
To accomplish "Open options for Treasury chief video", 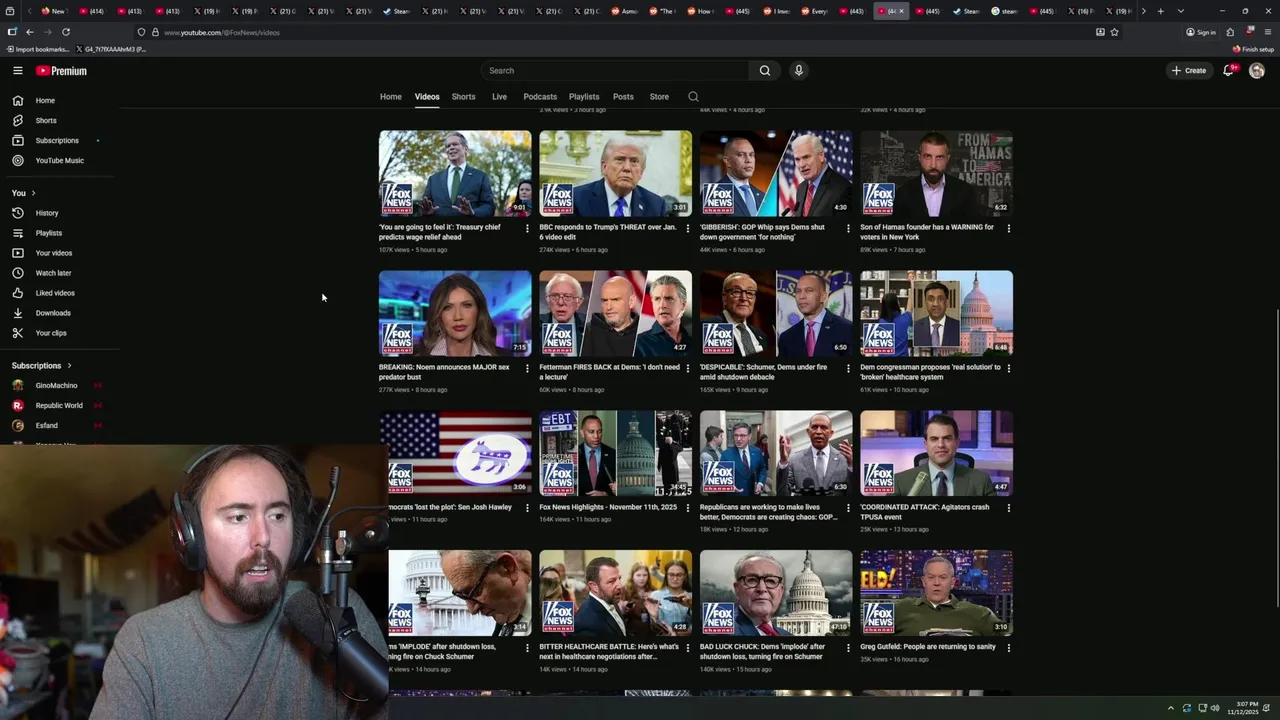I will (x=527, y=228).
